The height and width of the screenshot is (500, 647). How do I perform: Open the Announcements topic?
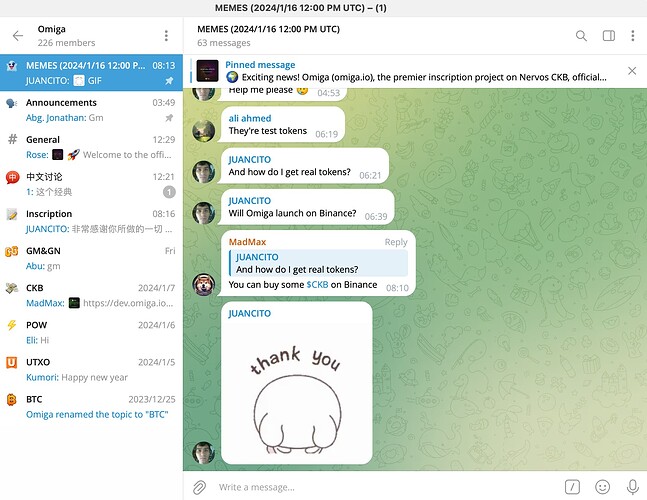[x=91, y=110]
